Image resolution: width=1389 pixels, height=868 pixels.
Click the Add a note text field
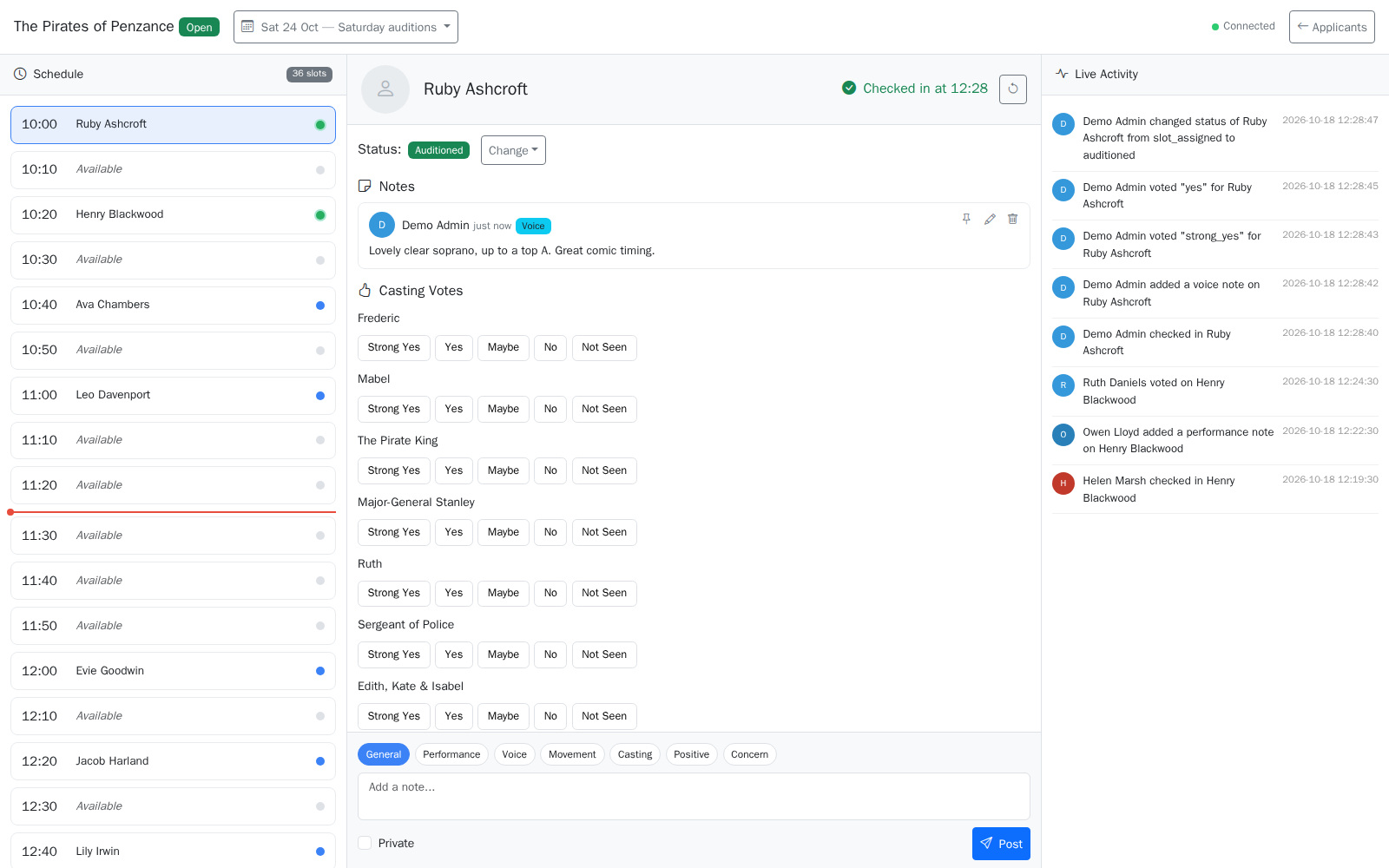(694, 796)
